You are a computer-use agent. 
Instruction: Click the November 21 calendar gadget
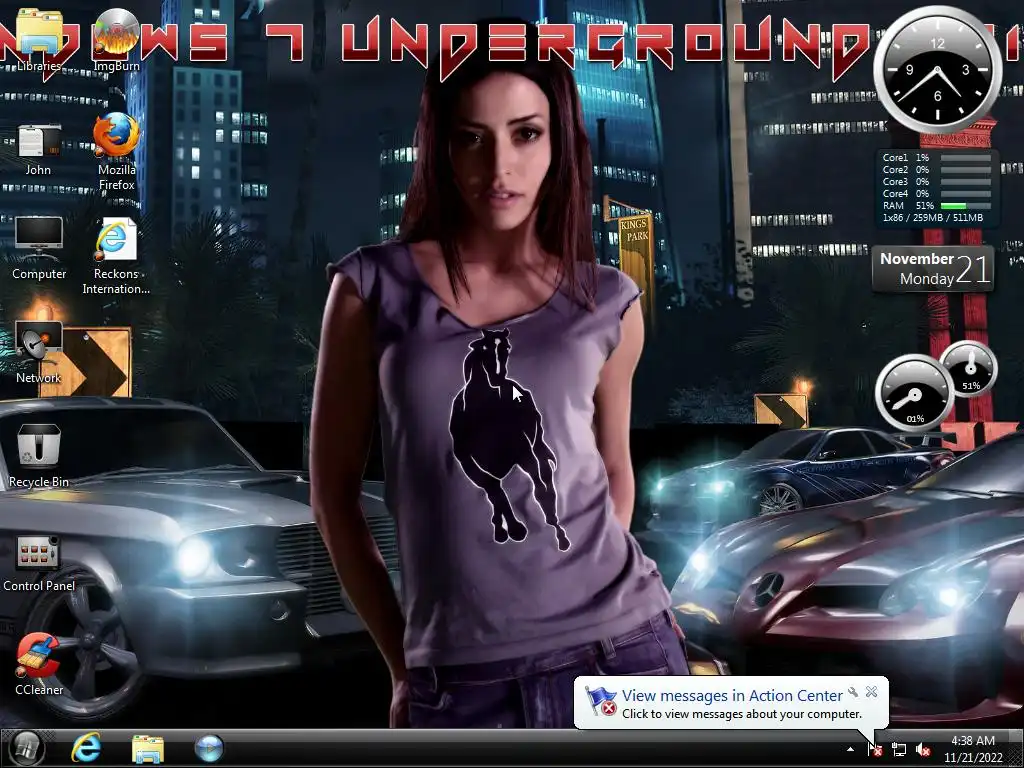(933, 268)
